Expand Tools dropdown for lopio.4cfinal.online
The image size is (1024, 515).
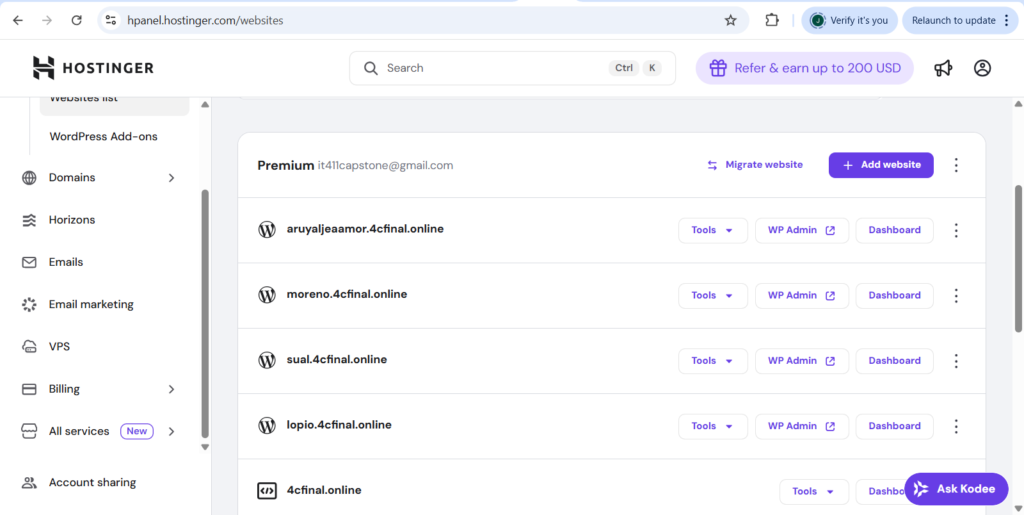[712, 426]
